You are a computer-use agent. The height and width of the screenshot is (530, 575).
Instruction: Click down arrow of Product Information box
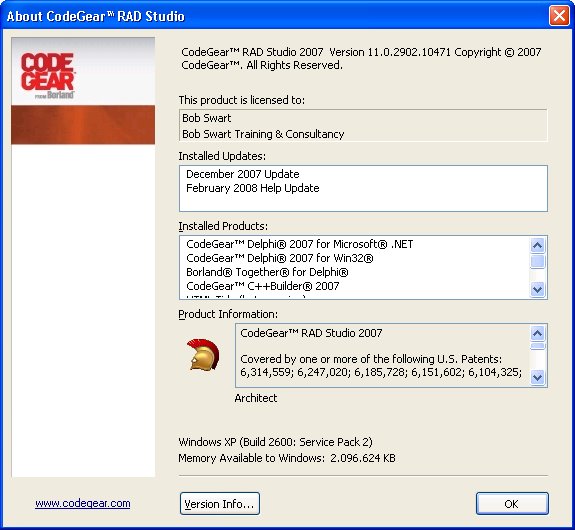click(538, 377)
